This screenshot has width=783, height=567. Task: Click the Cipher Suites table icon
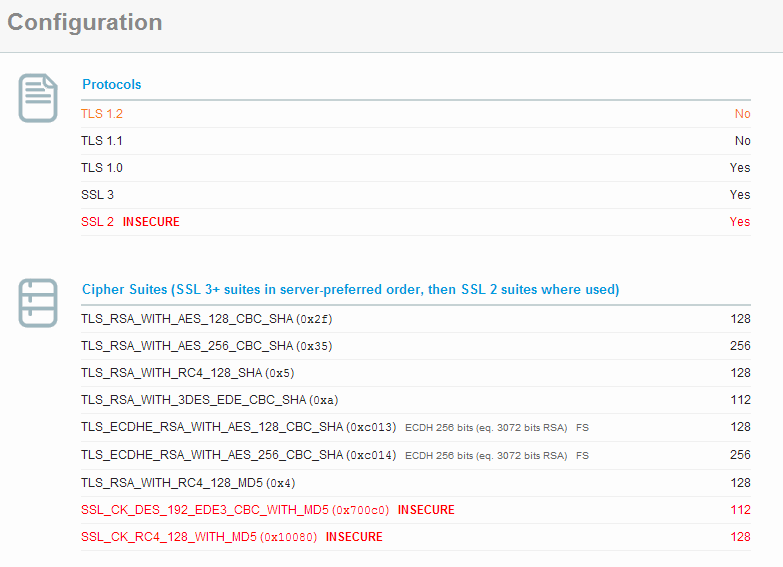[x=38, y=303]
